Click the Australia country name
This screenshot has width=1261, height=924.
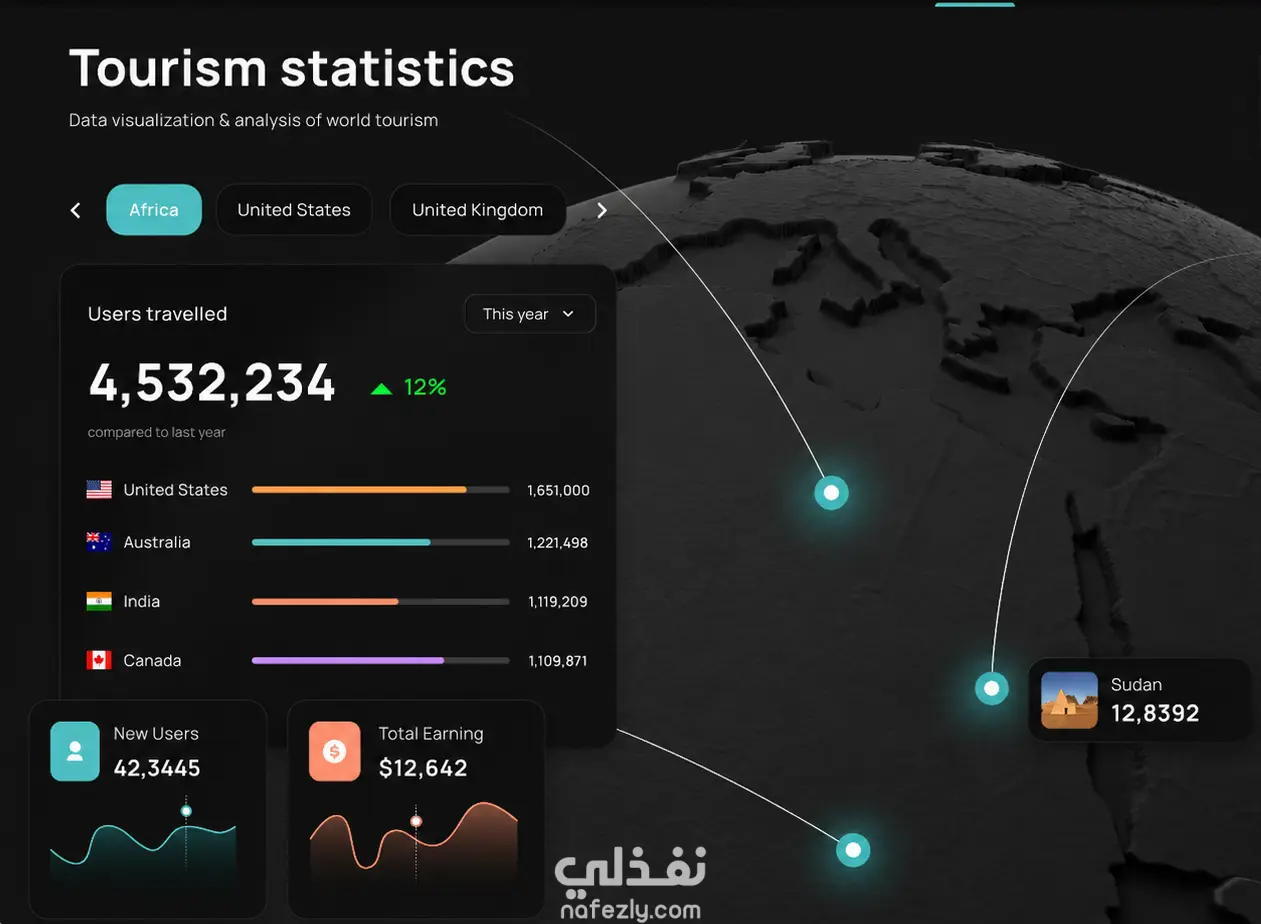click(x=157, y=542)
